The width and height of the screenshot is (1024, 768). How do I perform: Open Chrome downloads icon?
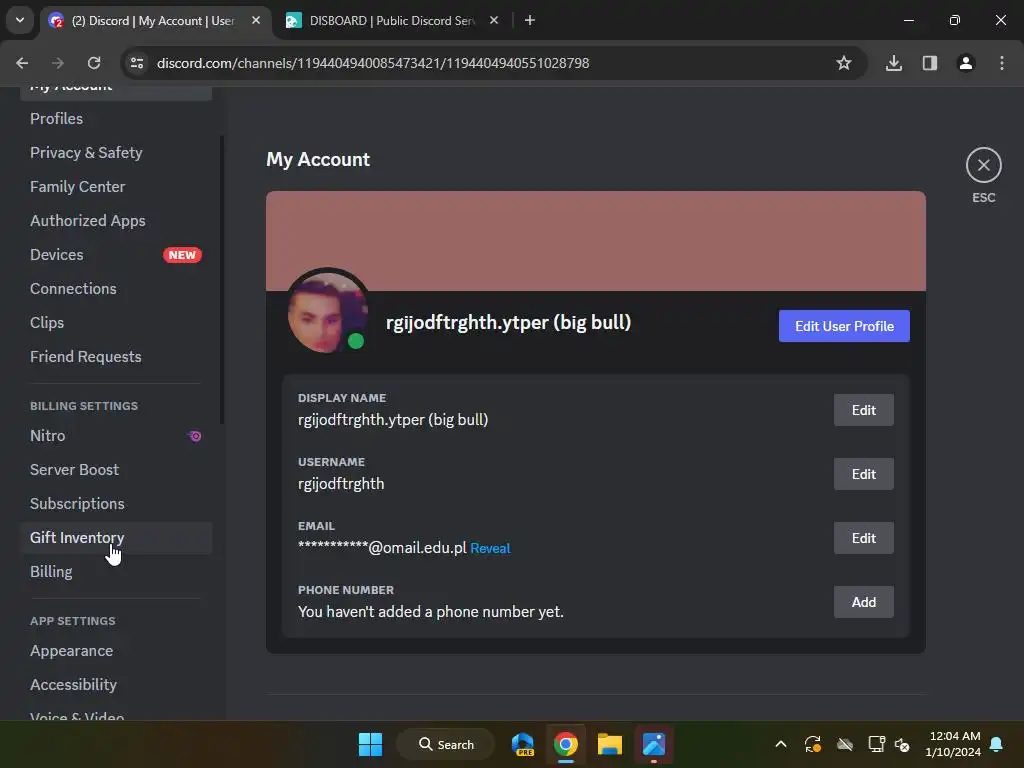point(893,63)
